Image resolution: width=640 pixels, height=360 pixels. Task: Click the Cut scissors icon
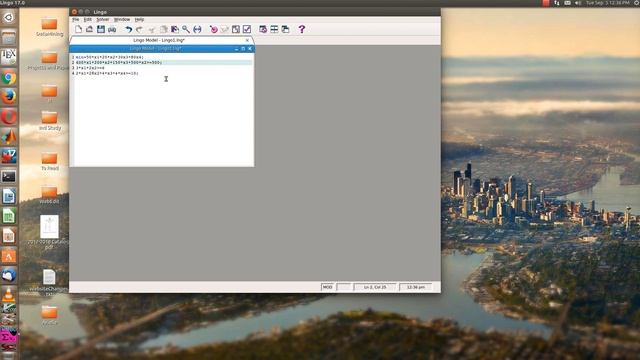pos(151,29)
